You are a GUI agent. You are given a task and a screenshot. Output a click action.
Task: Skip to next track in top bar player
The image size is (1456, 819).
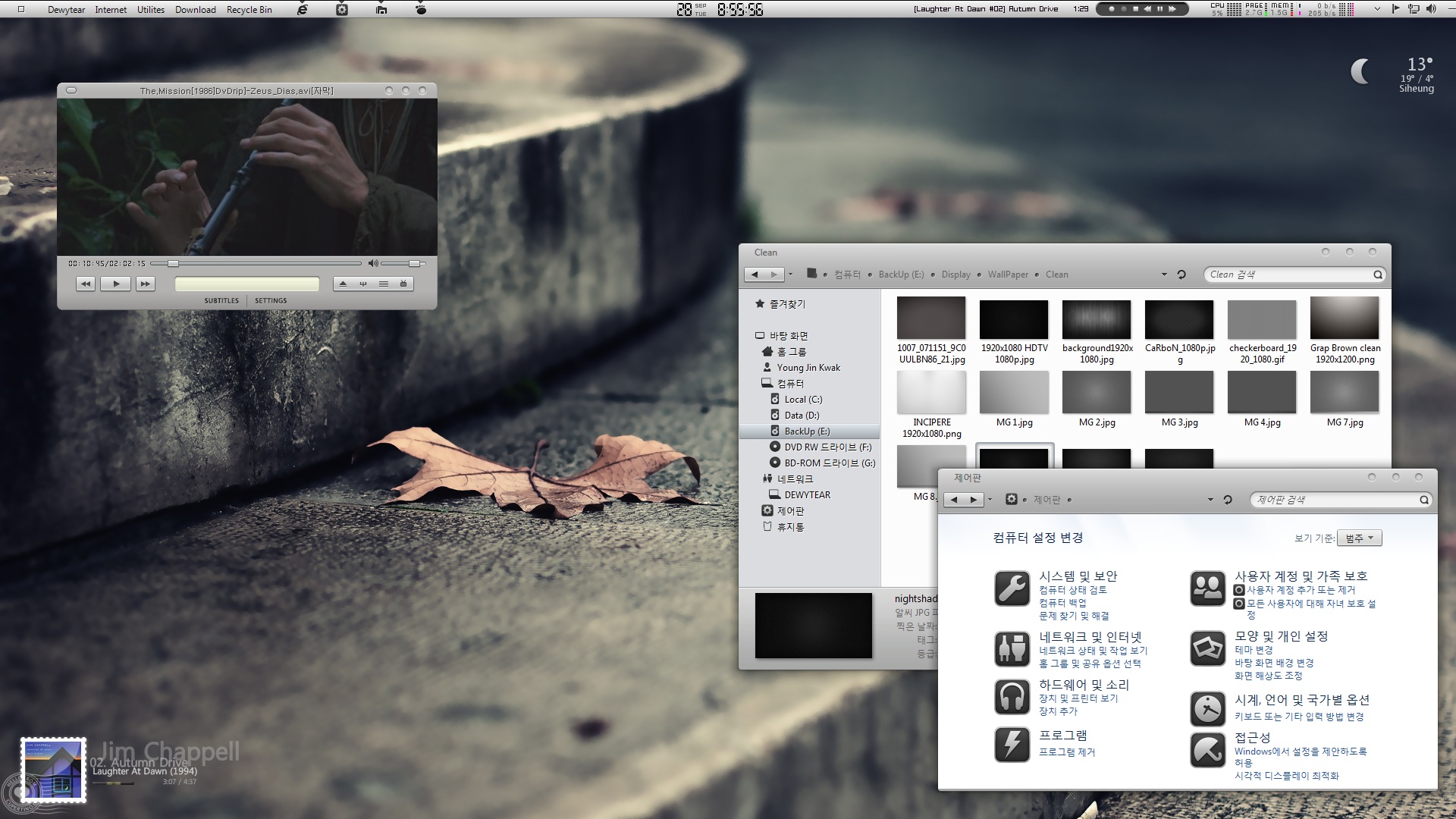tap(1172, 9)
